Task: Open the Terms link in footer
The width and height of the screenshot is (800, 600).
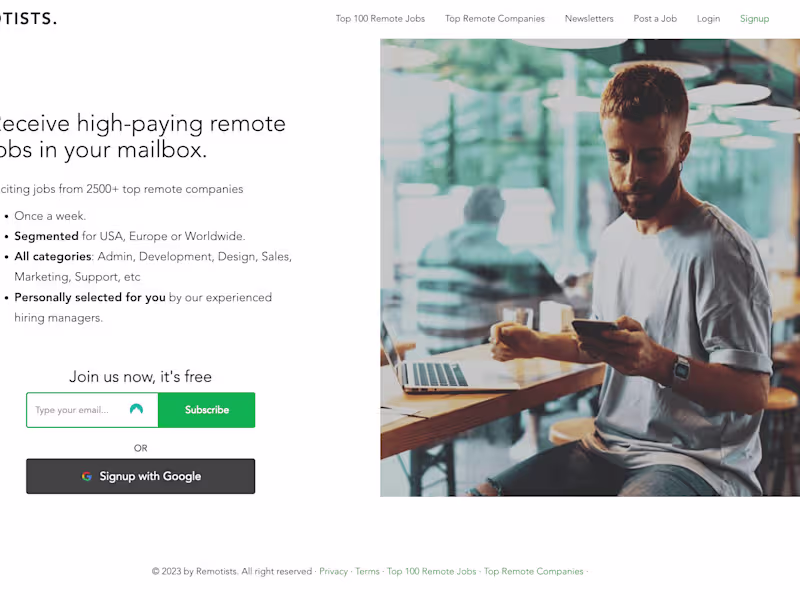Action: 367,571
